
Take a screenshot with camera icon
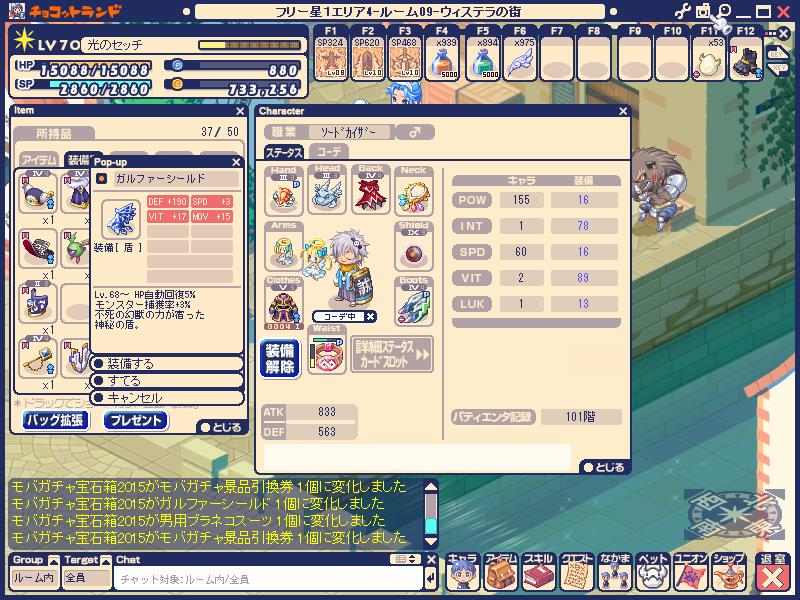703,11
